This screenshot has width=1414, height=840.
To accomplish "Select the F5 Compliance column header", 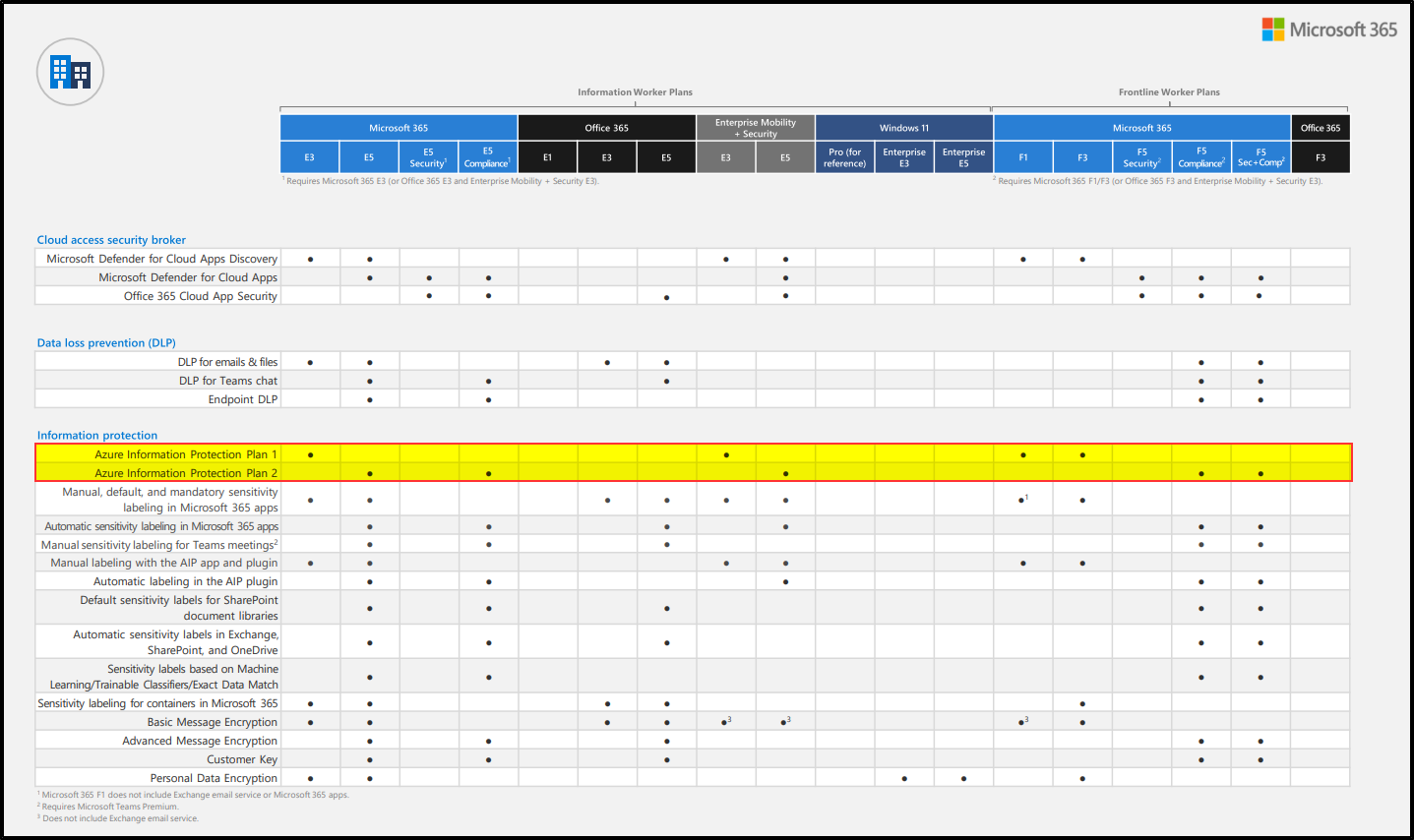I will (x=1201, y=157).
